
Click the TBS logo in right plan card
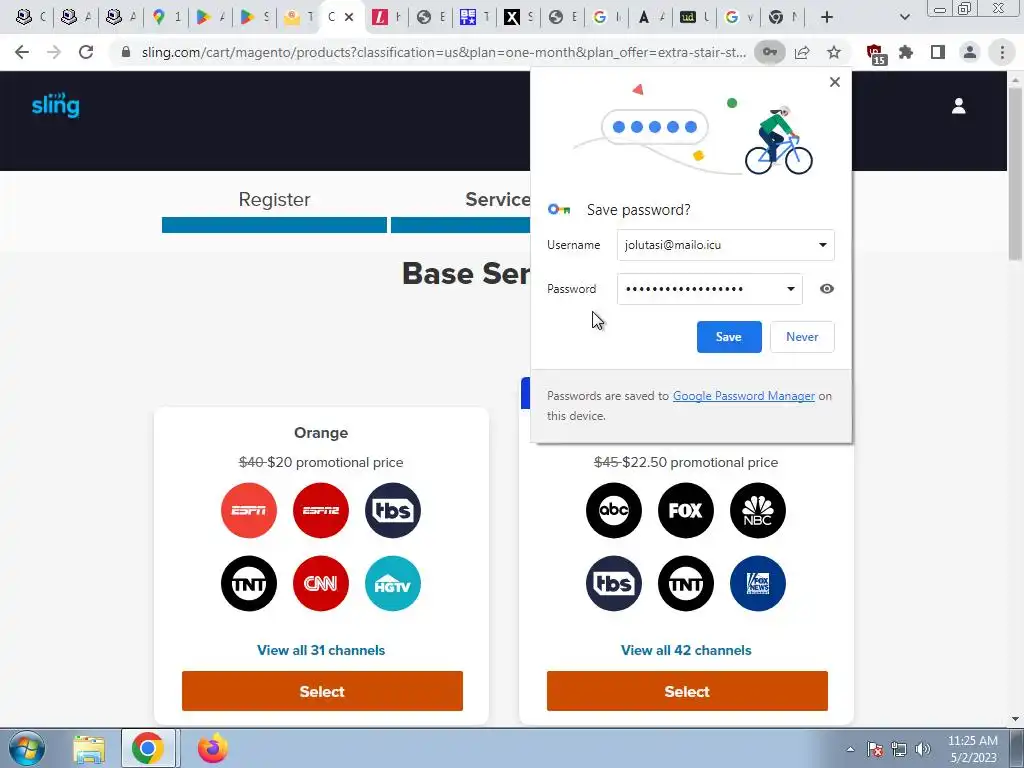[x=614, y=584]
